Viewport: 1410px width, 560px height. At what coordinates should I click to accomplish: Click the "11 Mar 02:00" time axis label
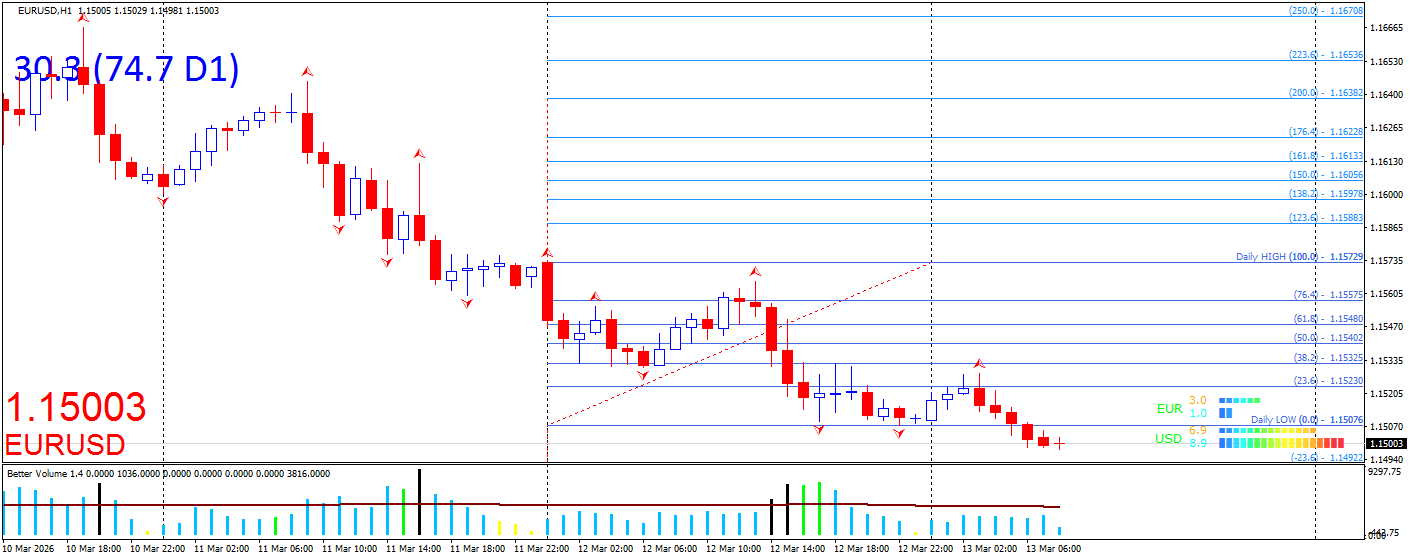[x=221, y=549]
